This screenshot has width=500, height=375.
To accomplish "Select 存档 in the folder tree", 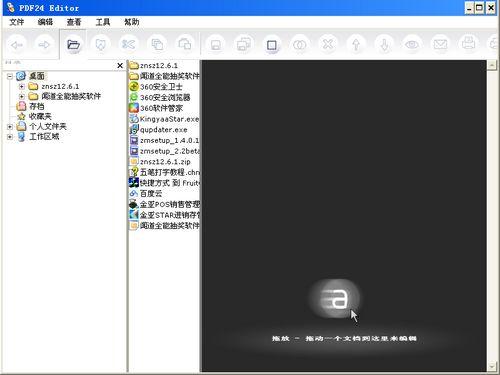I will [36, 106].
